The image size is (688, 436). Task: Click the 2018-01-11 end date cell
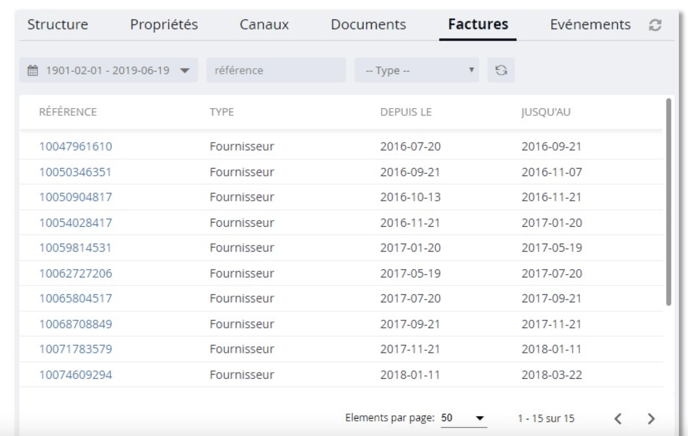pyautogui.click(x=552, y=349)
